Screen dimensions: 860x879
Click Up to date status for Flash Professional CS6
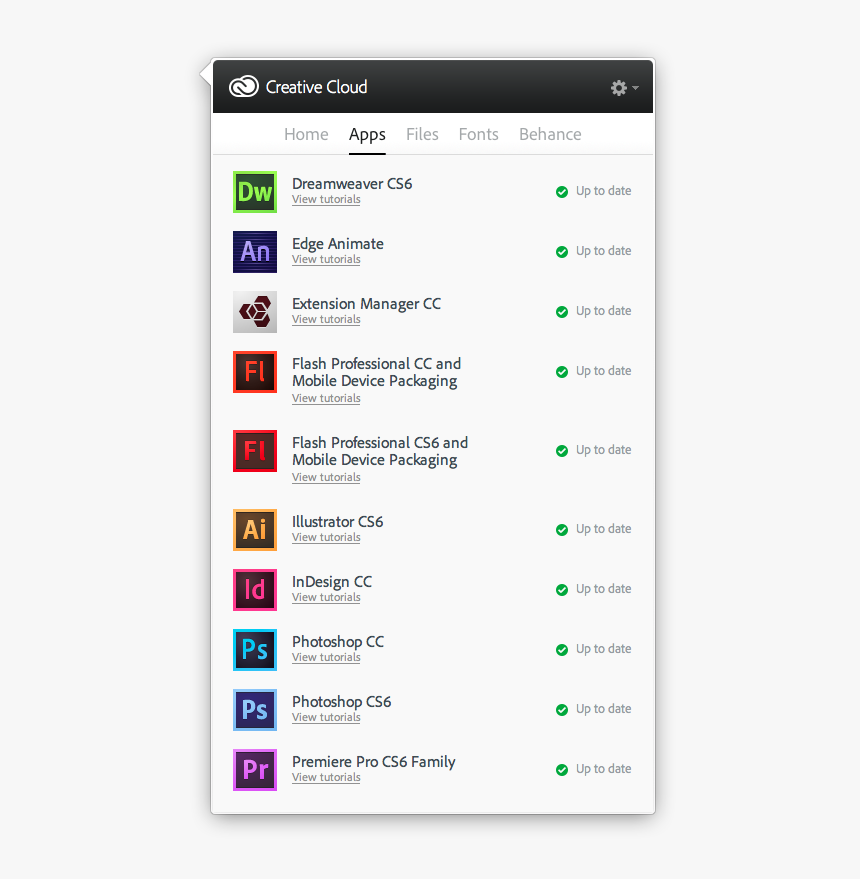point(603,450)
